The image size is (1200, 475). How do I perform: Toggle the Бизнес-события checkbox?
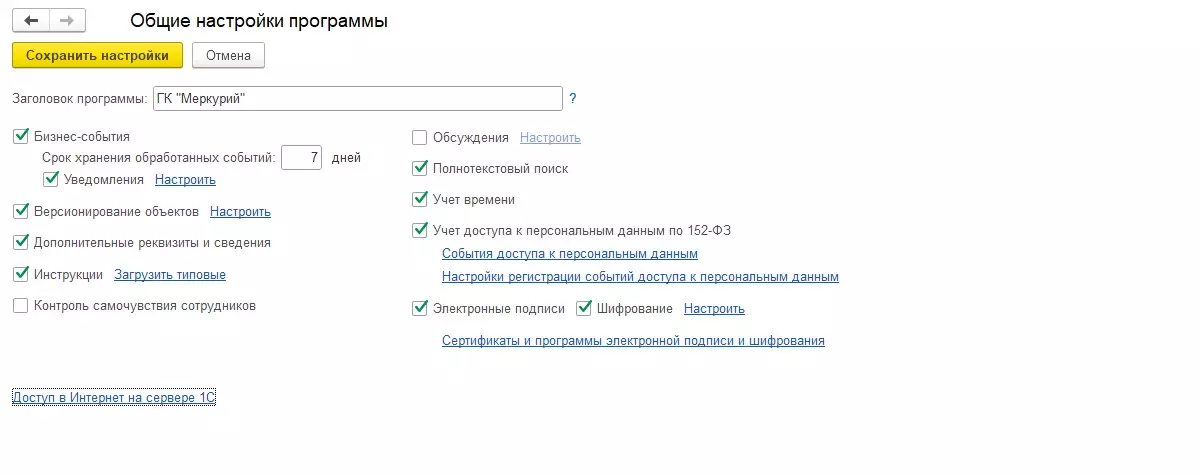(x=21, y=136)
